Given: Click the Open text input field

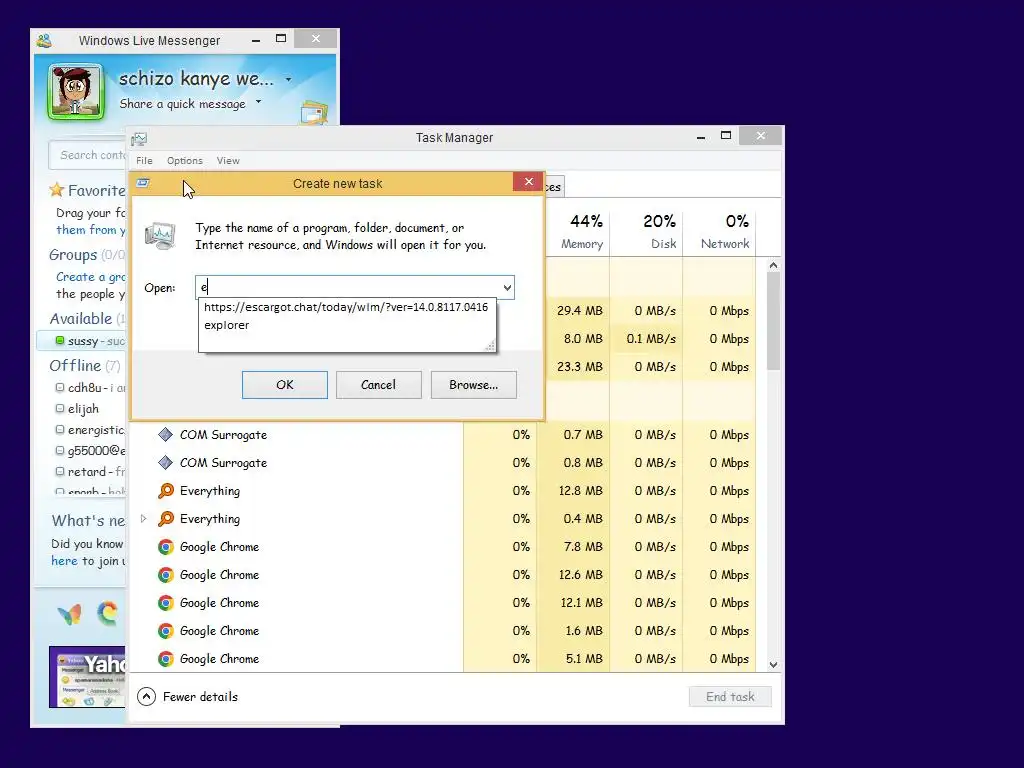Looking at the screenshot, I should point(348,287).
